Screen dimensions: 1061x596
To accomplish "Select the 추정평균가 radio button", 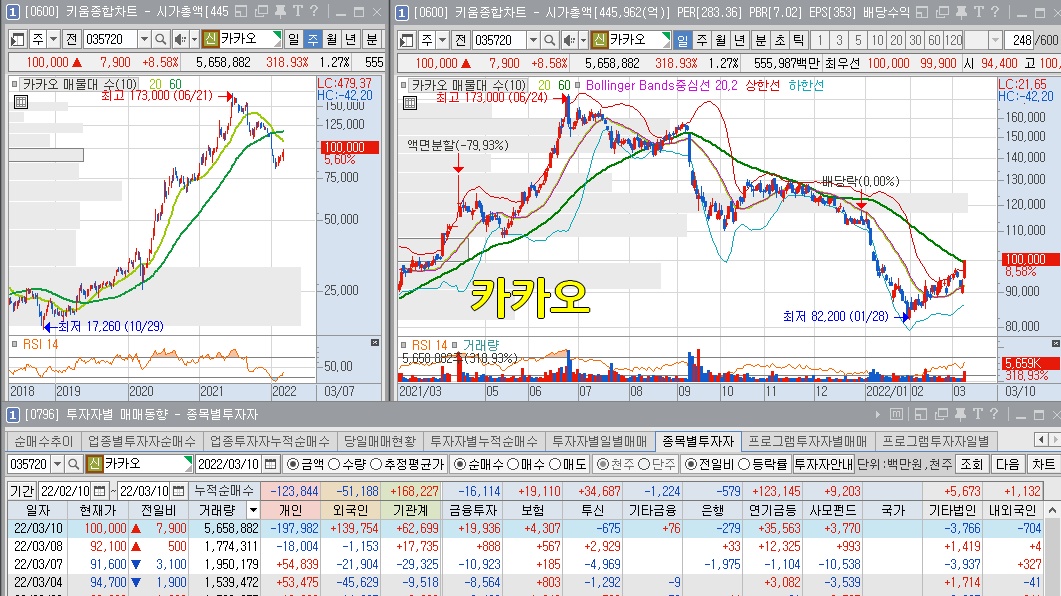I will (376, 464).
